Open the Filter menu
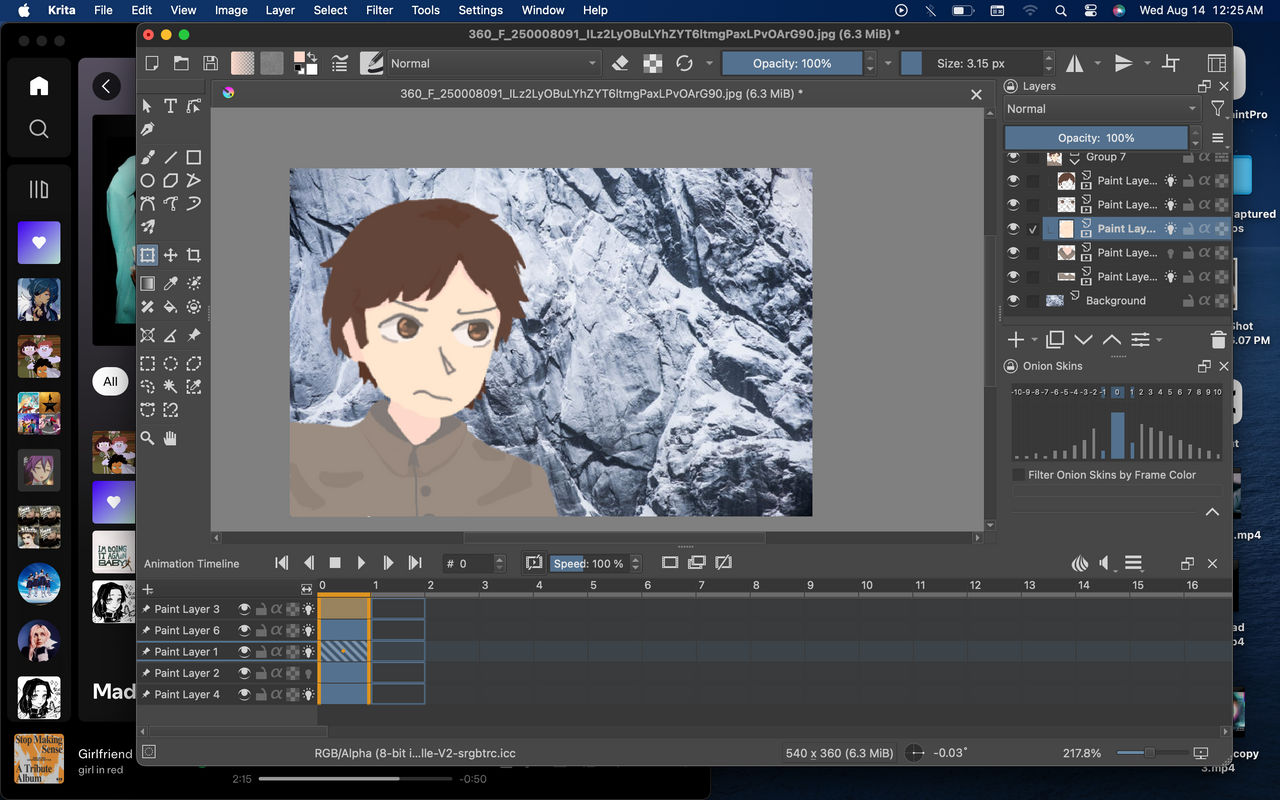1280x800 pixels. (x=379, y=10)
